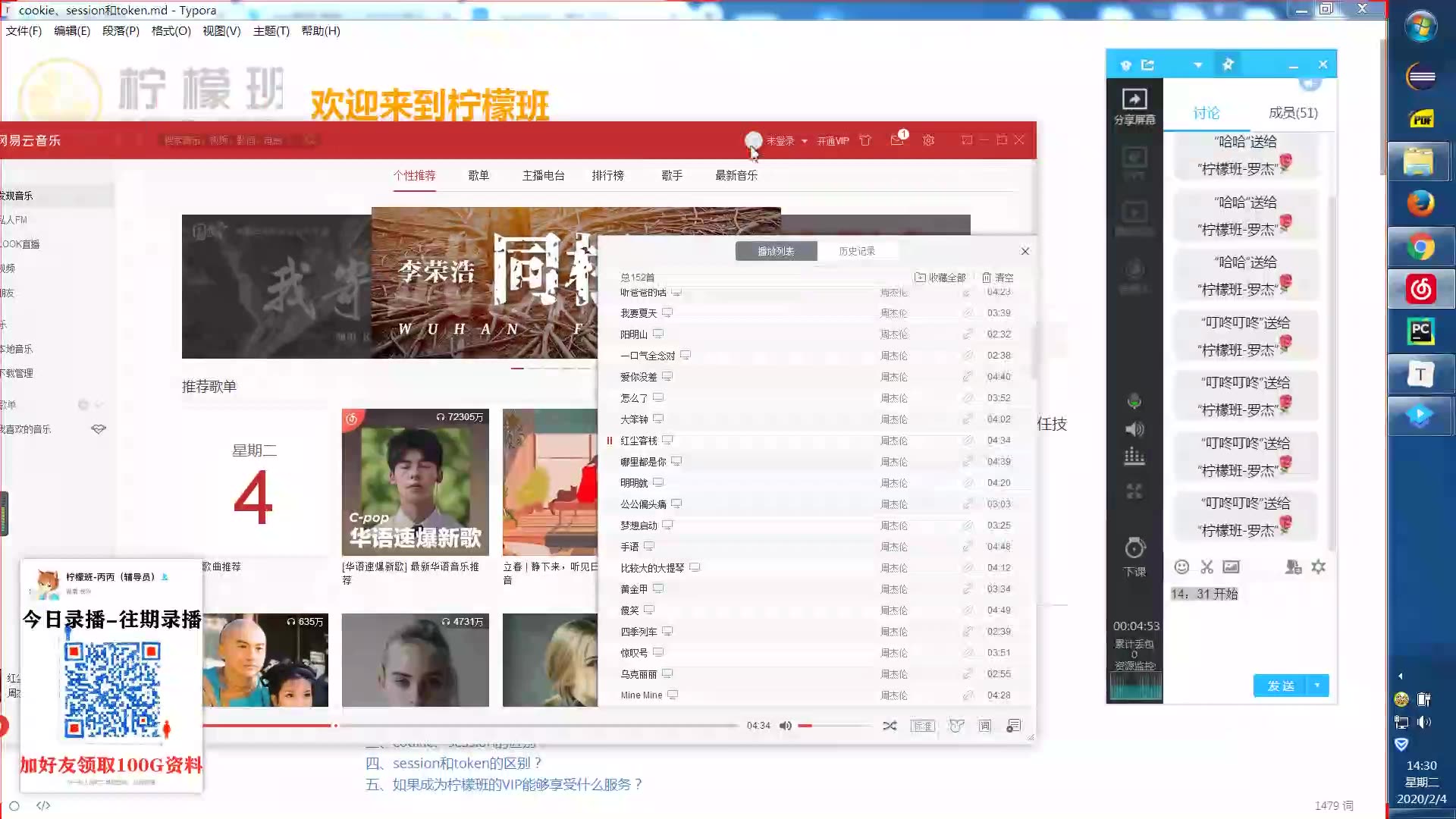
Task: Click 收藏全部 to save all songs
Action: tap(940, 278)
